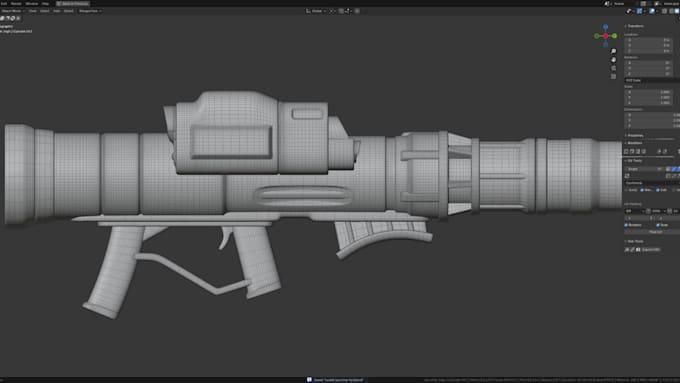Image resolution: width=680 pixels, height=383 pixels.
Task: Collapse the Hair Tools panel
Action: tap(634, 241)
